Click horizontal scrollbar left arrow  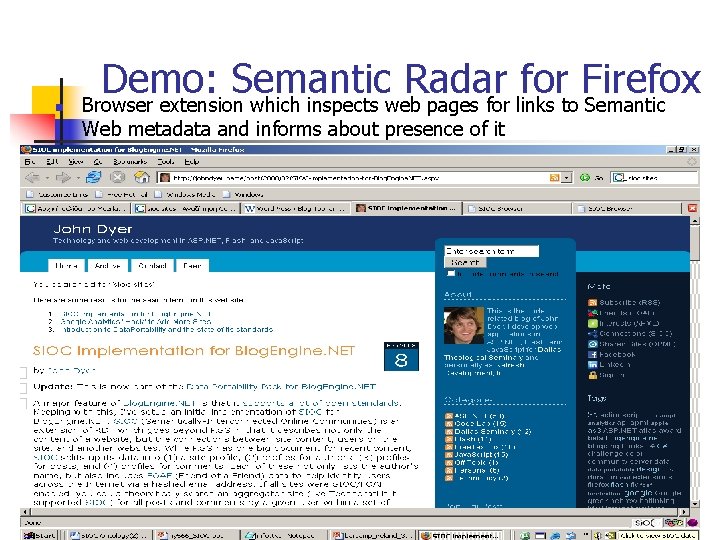[x=25, y=511]
